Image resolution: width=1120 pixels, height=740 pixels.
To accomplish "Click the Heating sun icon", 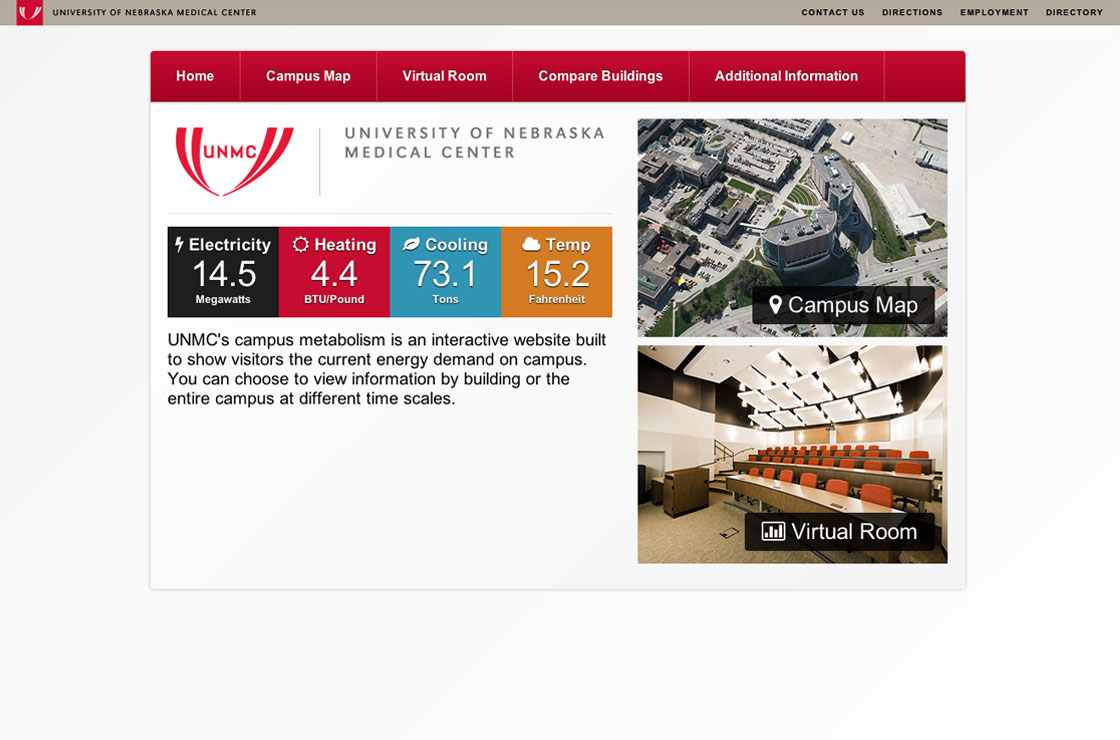I will tap(300, 244).
